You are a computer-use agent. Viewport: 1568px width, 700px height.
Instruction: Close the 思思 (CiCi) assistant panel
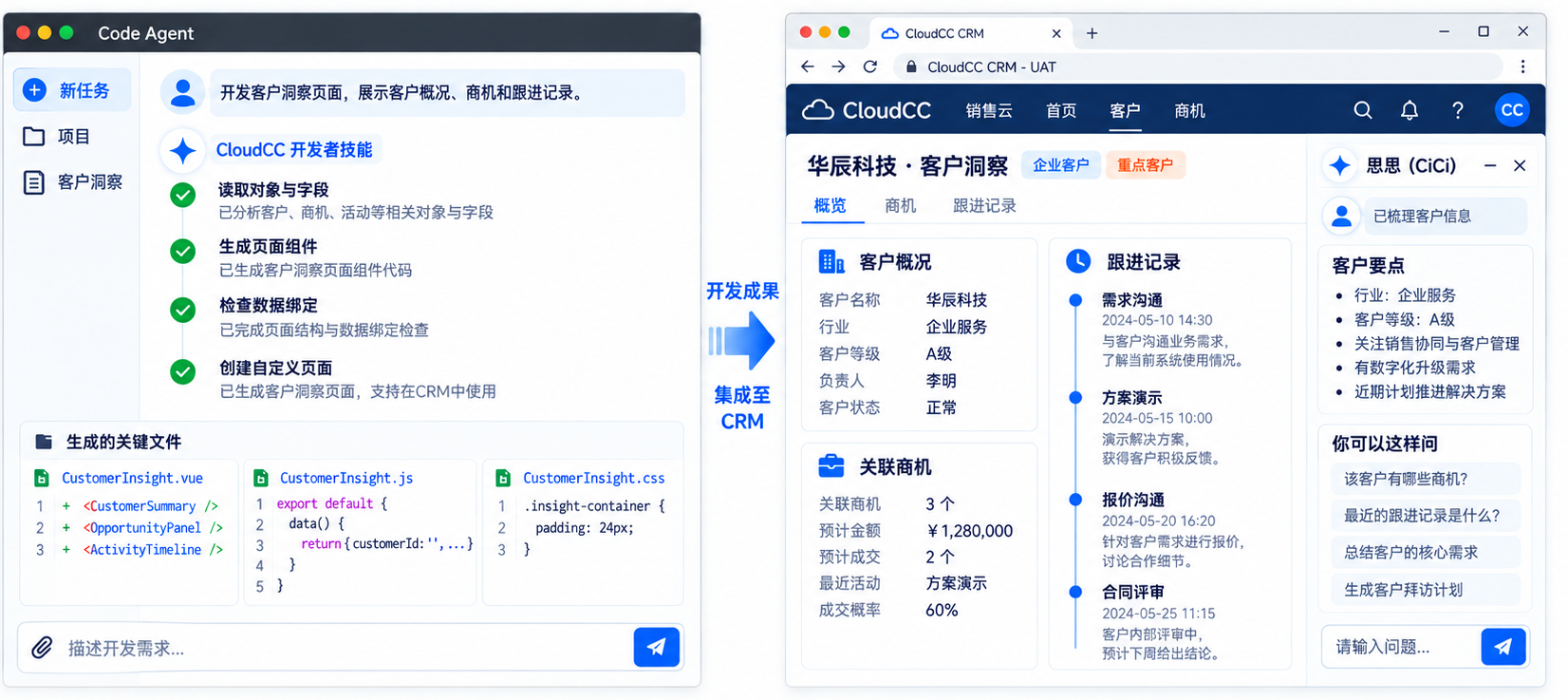[x=1520, y=165]
